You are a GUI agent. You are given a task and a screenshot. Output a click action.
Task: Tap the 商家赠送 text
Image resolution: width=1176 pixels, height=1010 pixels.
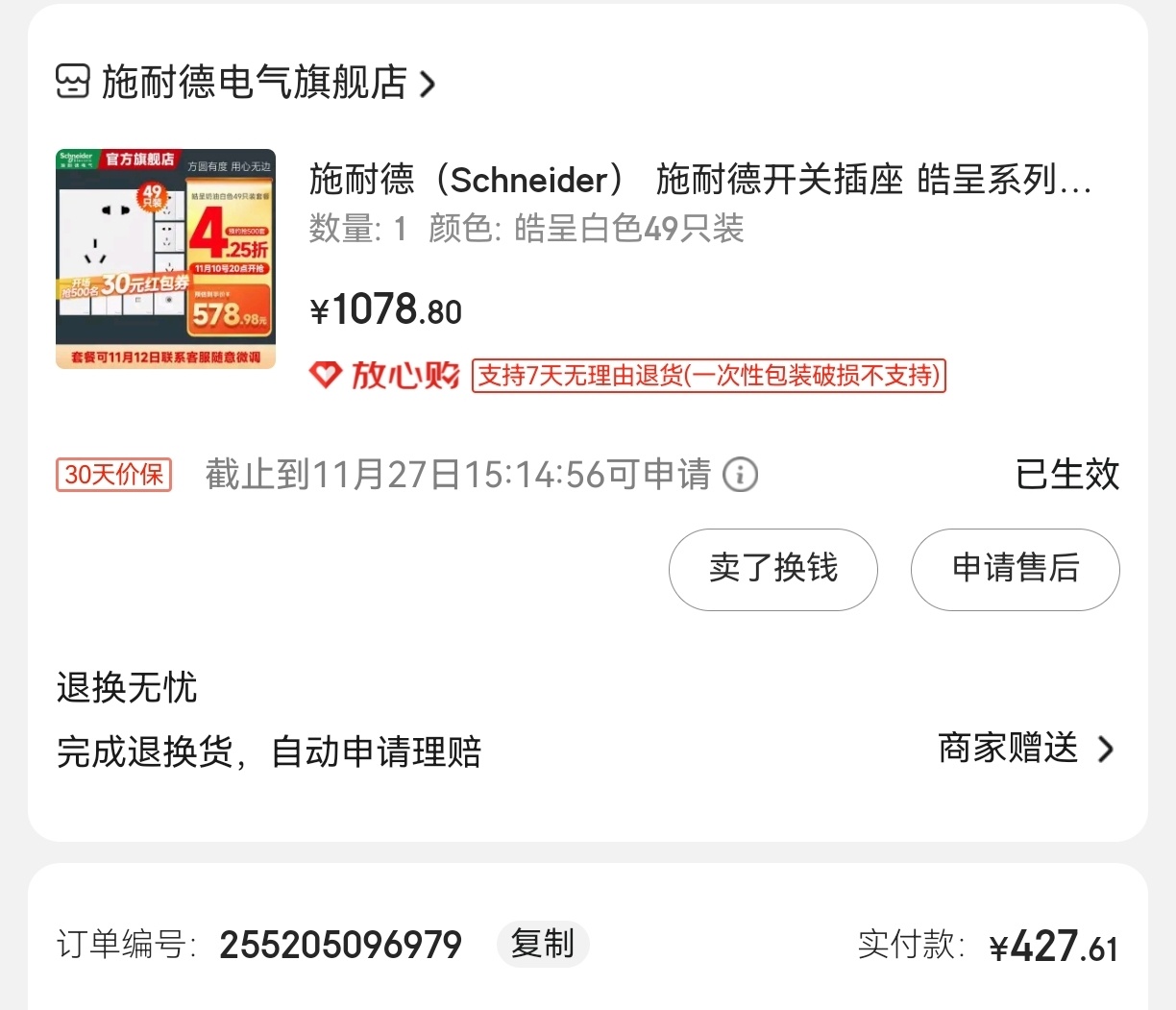(x=1008, y=749)
